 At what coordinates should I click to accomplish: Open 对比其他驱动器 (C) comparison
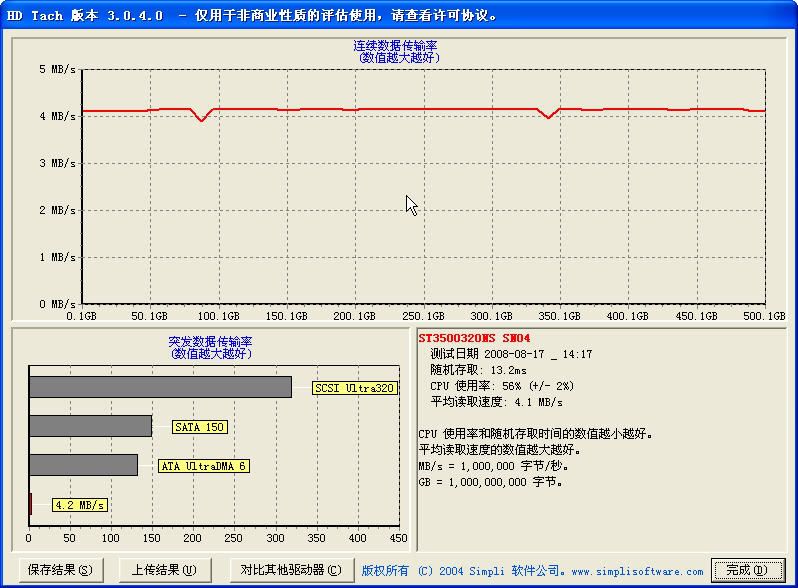pos(290,570)
